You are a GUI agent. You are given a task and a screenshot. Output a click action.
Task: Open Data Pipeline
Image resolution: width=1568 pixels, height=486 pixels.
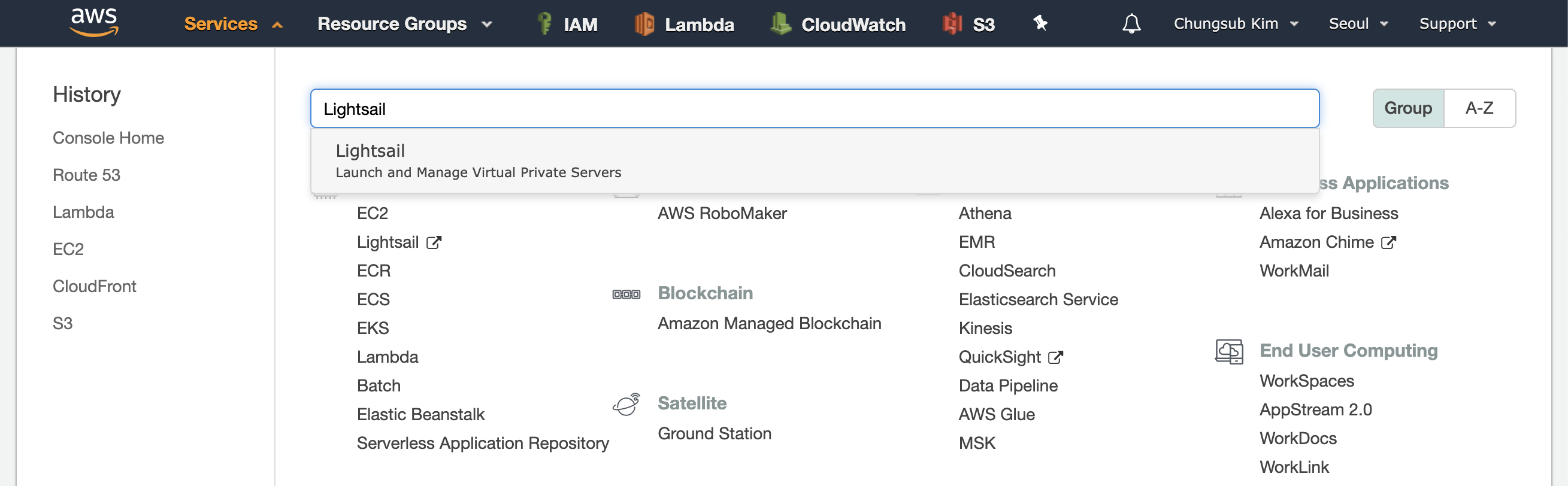pos(1008,385)
